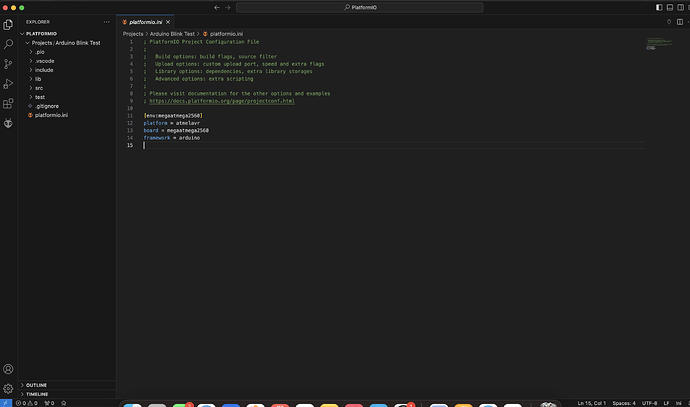Click Ln 15, Col 1 cursor position
The width and height of the screenshot is (690, 407).
pos(591,403)
